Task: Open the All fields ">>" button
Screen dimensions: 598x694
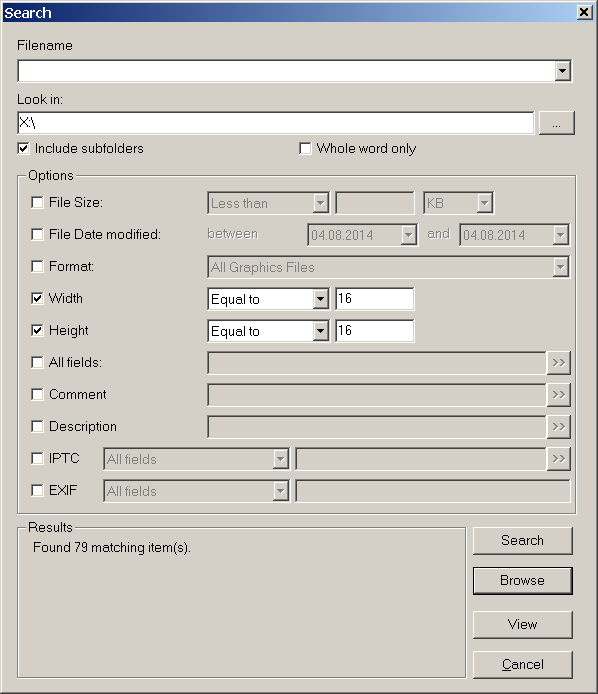Action: pos(559,363)
